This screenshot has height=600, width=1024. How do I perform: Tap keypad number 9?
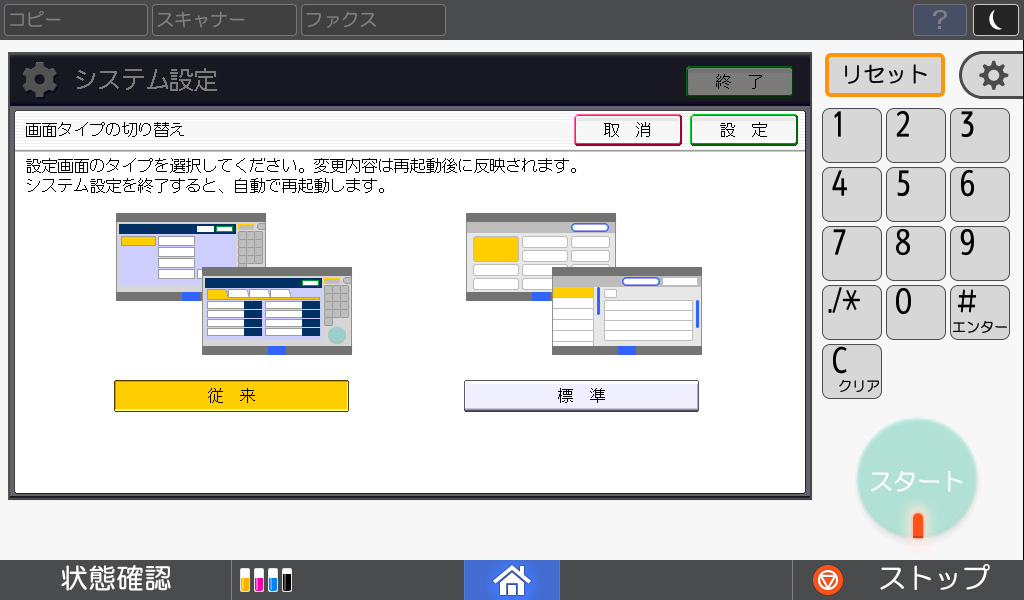[980, 253]
